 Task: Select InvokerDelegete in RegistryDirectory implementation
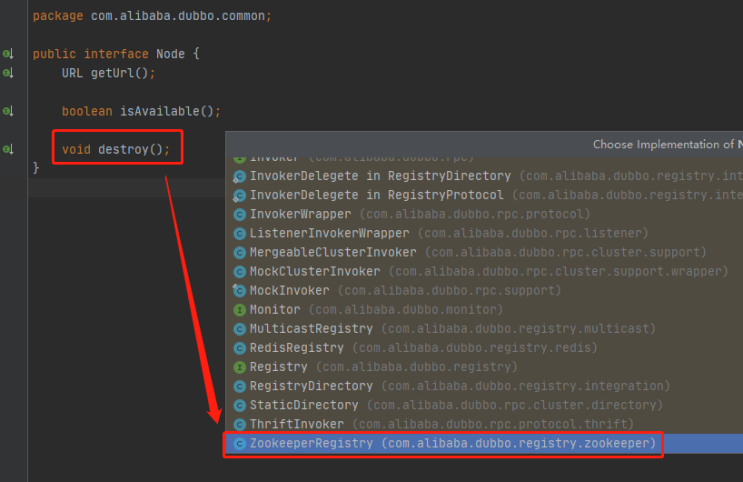pos(484,176)
